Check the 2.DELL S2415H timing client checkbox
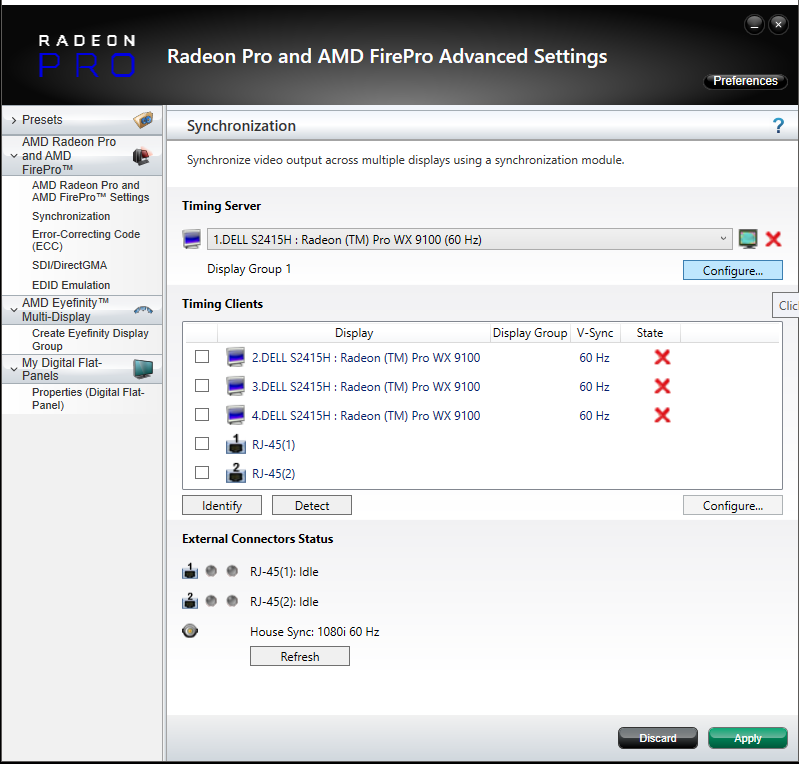The width and height of the screenshot is (799, 764). [202, 356]
